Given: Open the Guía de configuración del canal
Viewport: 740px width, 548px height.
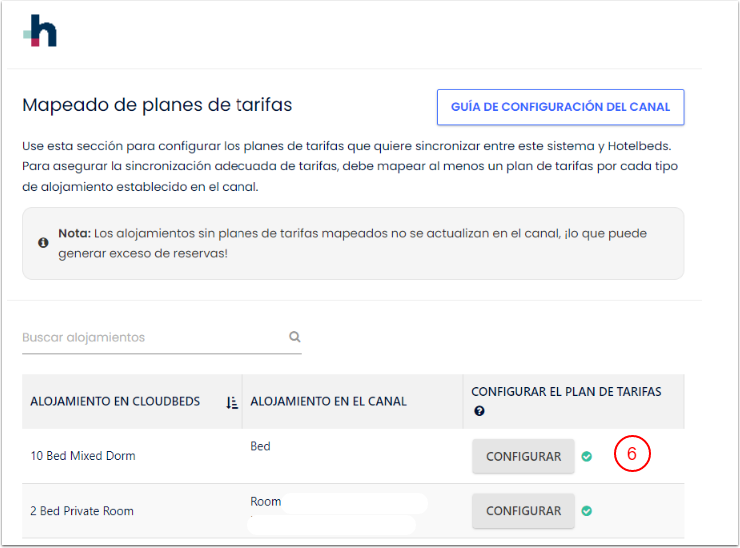Looking at the screenshot, I should [x=560, y=107].
